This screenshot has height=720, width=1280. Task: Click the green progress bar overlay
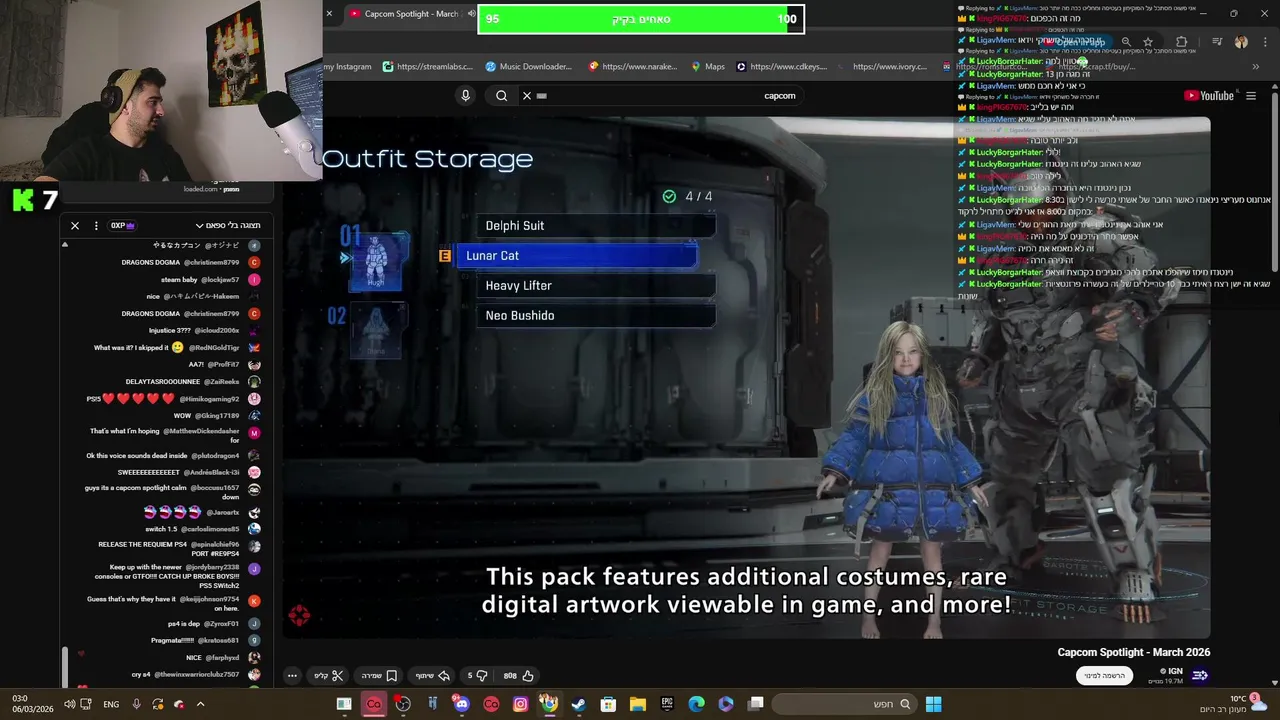641,19
